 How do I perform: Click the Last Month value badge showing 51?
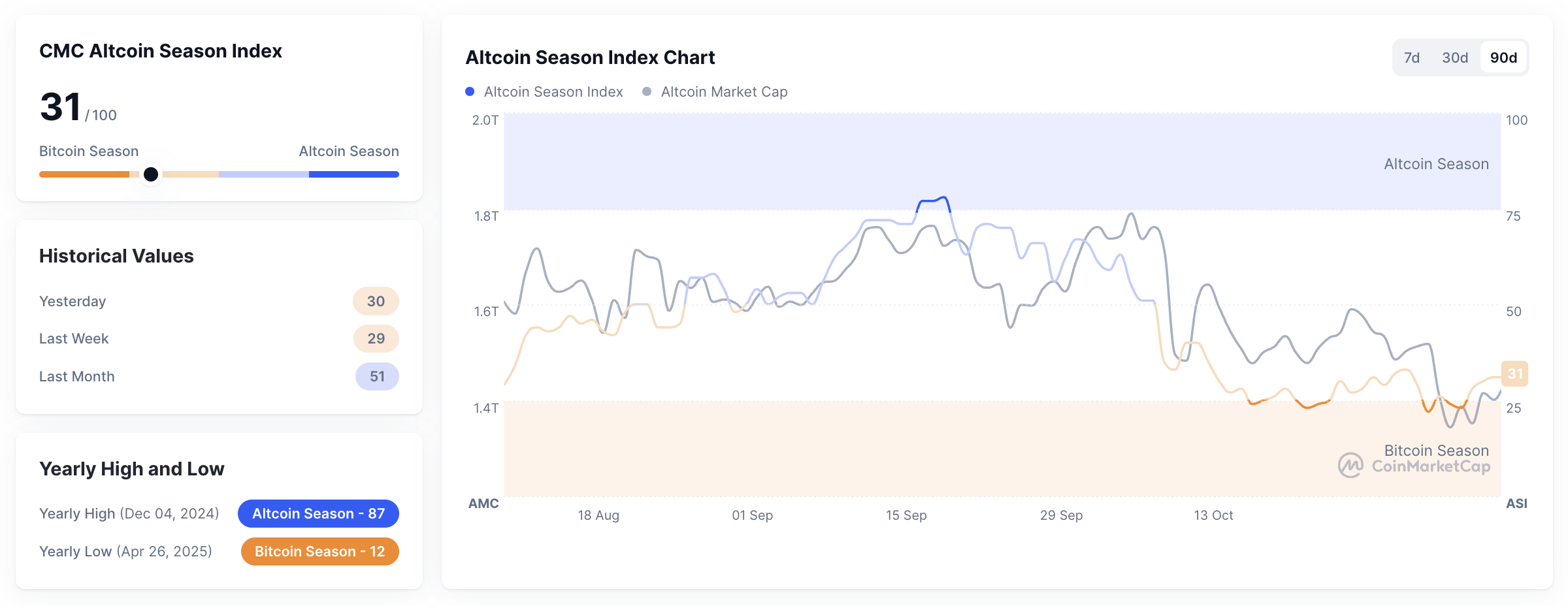(376, 376)
